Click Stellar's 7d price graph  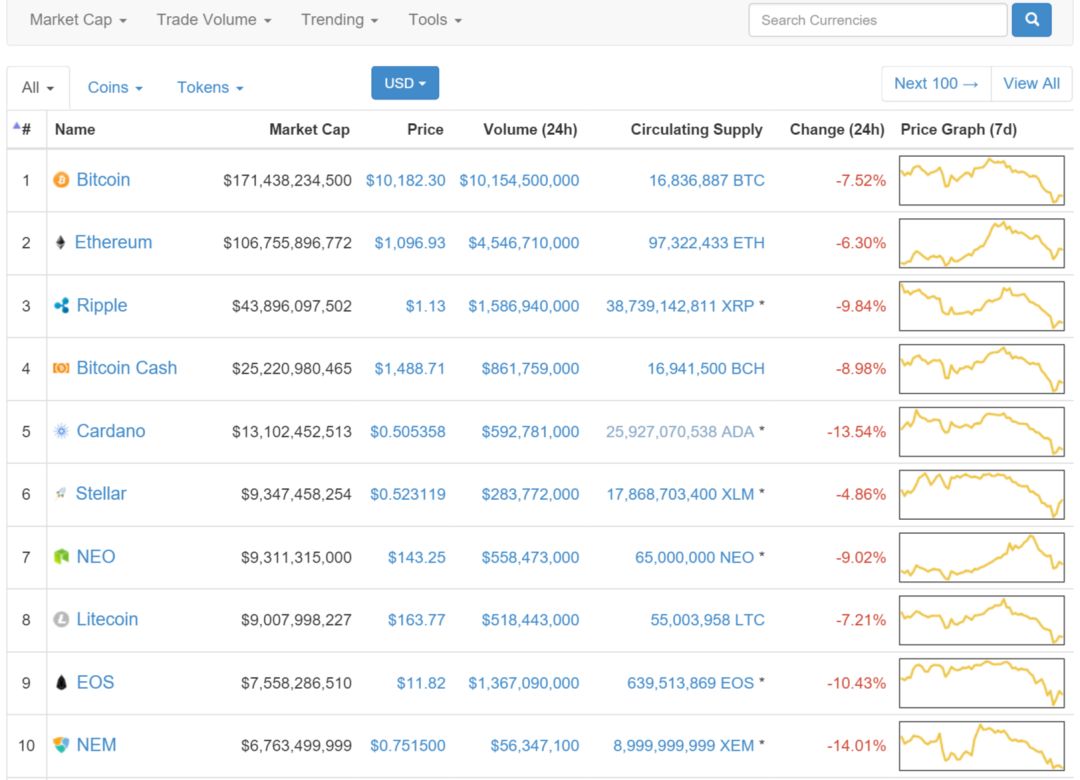(x=982, y=495)
